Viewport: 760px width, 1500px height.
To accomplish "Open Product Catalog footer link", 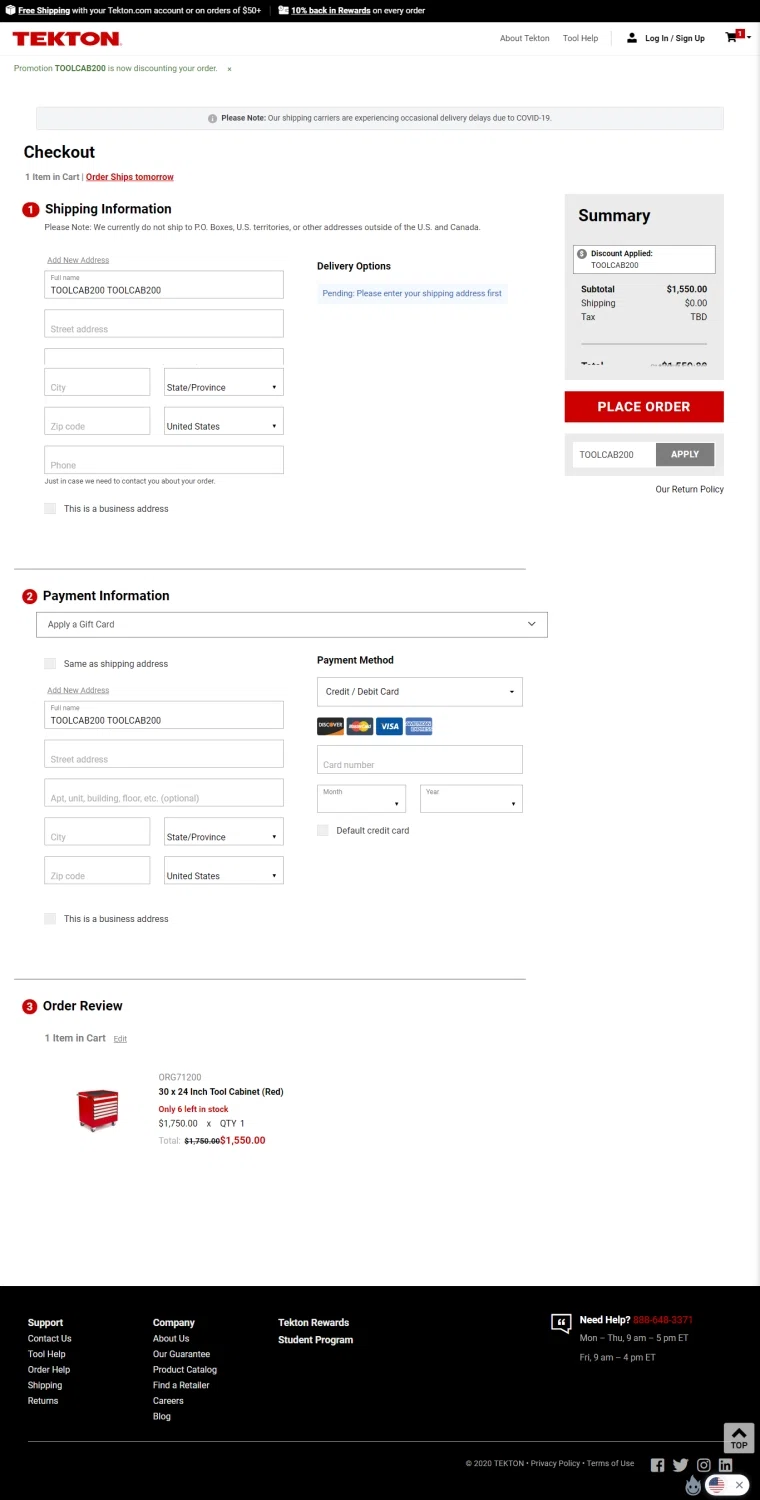I will tap(185, 1369).
